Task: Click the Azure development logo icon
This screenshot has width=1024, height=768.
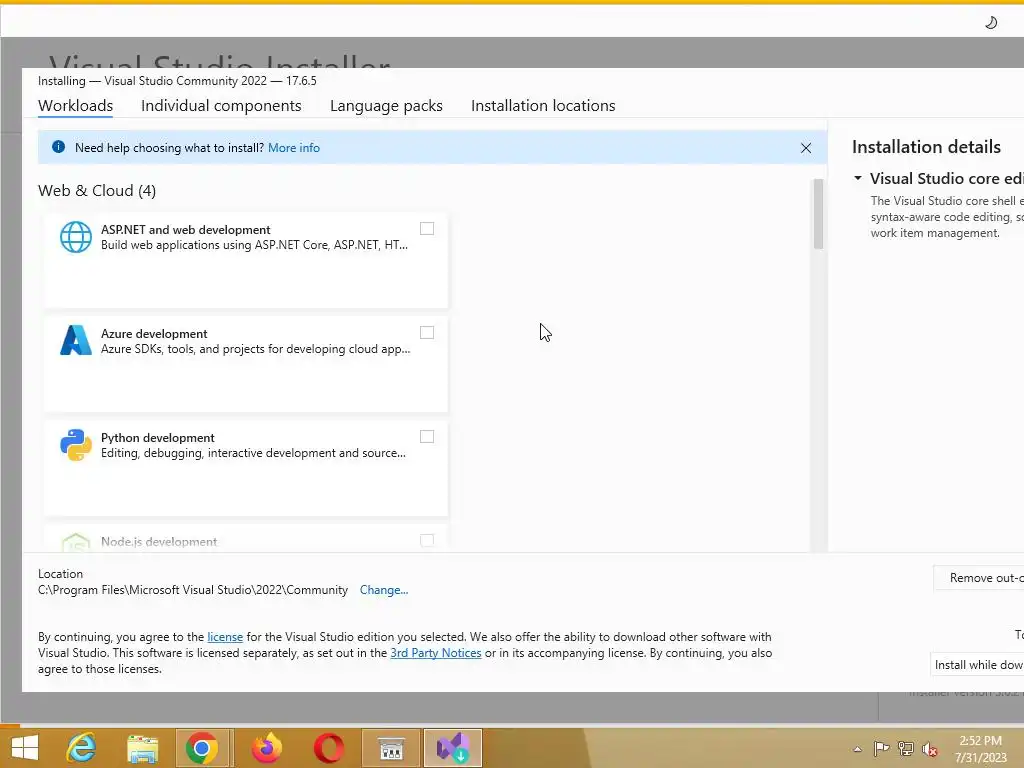Action: (76, 340)
